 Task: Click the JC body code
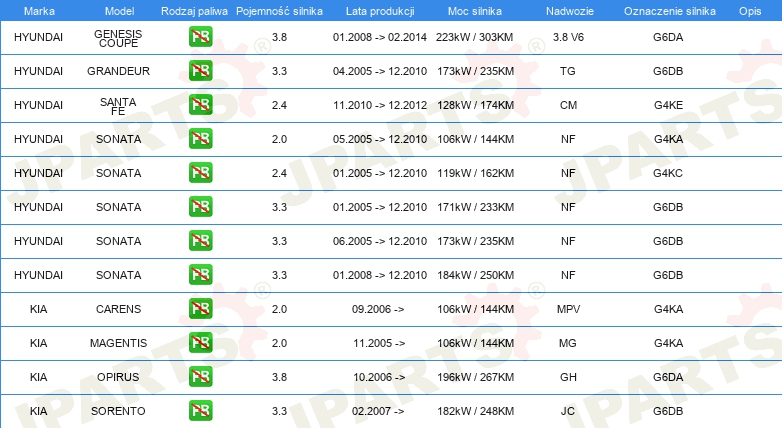click(568, 411)
